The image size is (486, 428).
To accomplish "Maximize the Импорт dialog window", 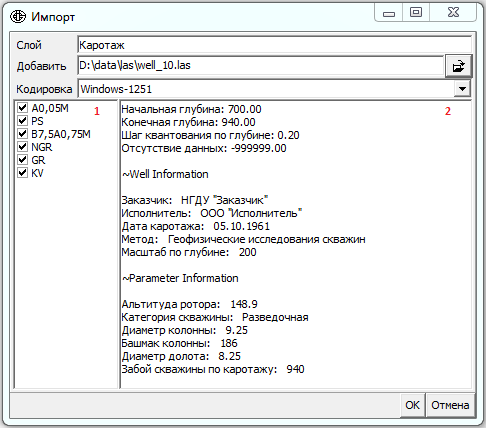I will point(416,13).
